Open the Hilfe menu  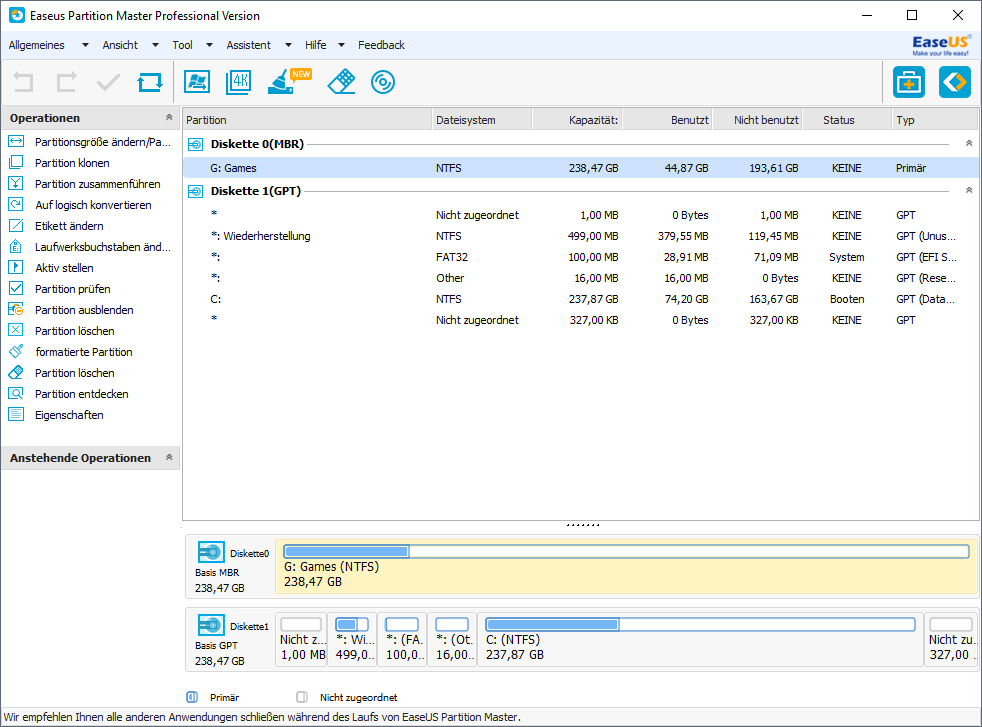[x=316, y=45]
